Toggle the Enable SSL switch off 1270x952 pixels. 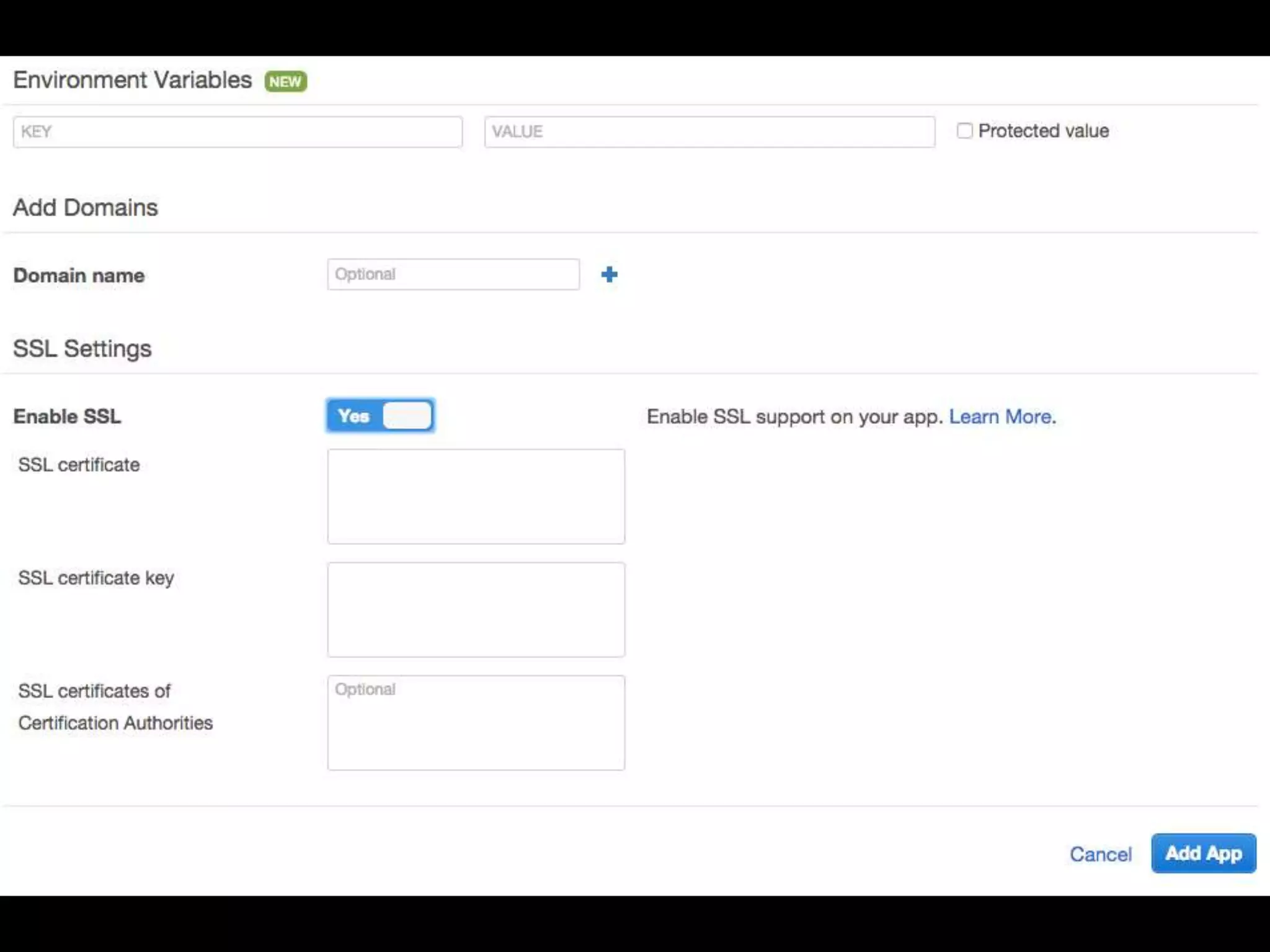(380, 416)
